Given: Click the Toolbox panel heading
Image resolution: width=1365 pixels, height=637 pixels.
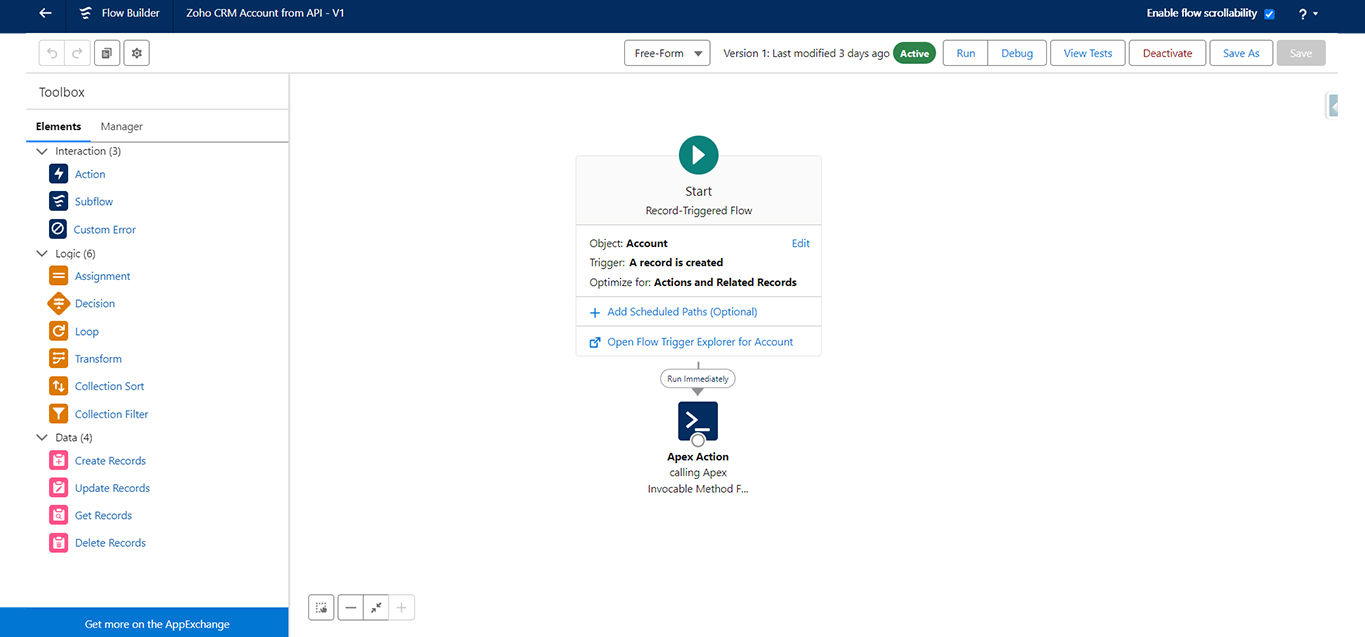Looking at the screenshot, I should [62, 92].
